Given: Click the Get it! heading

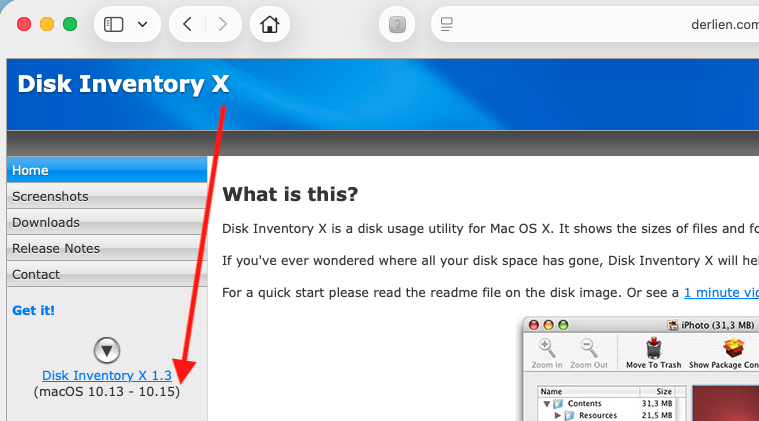Looking at the screenshot, I should [33, 310].
